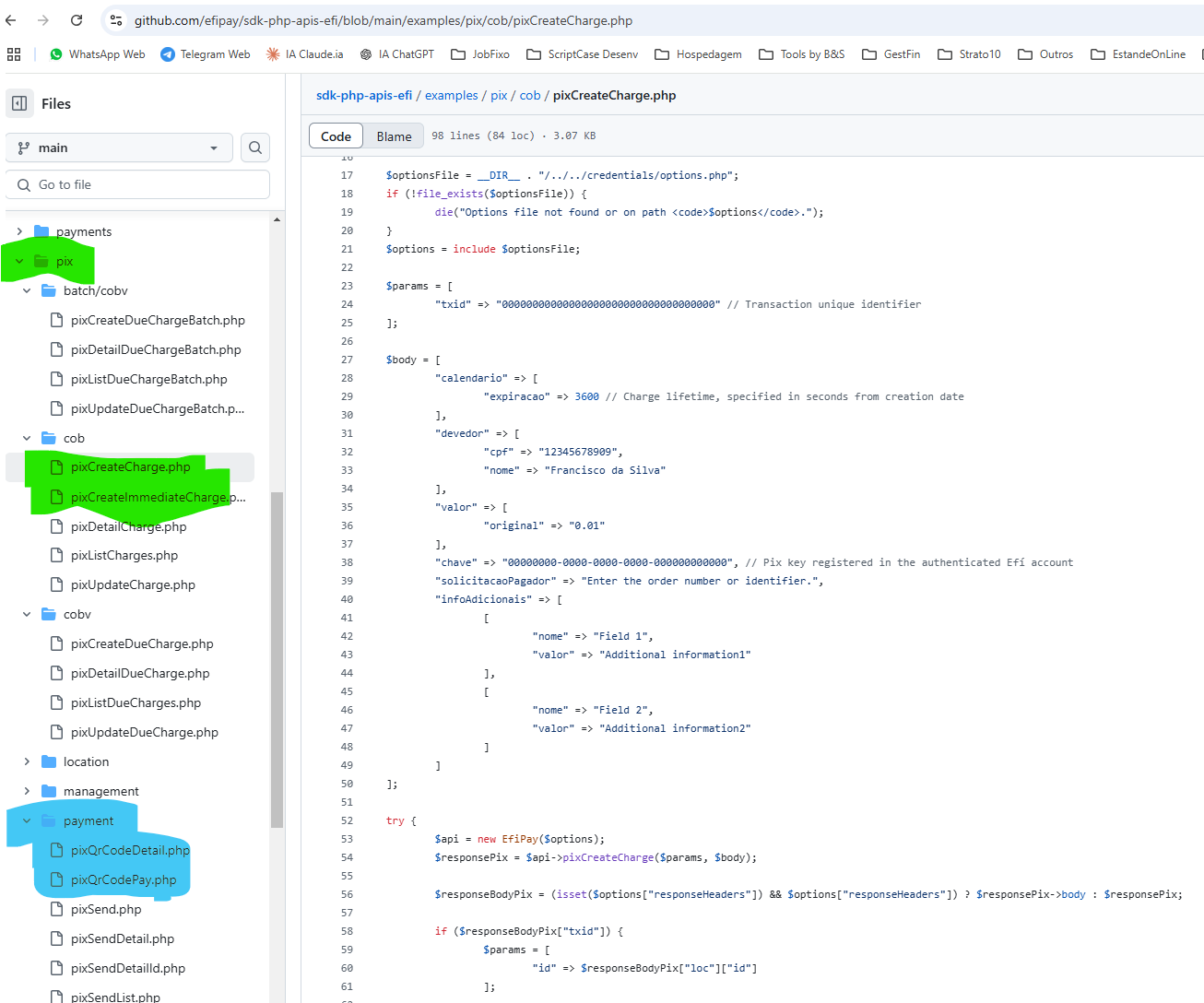Click line number 27 in the code gutter

[x=347, y=360]
